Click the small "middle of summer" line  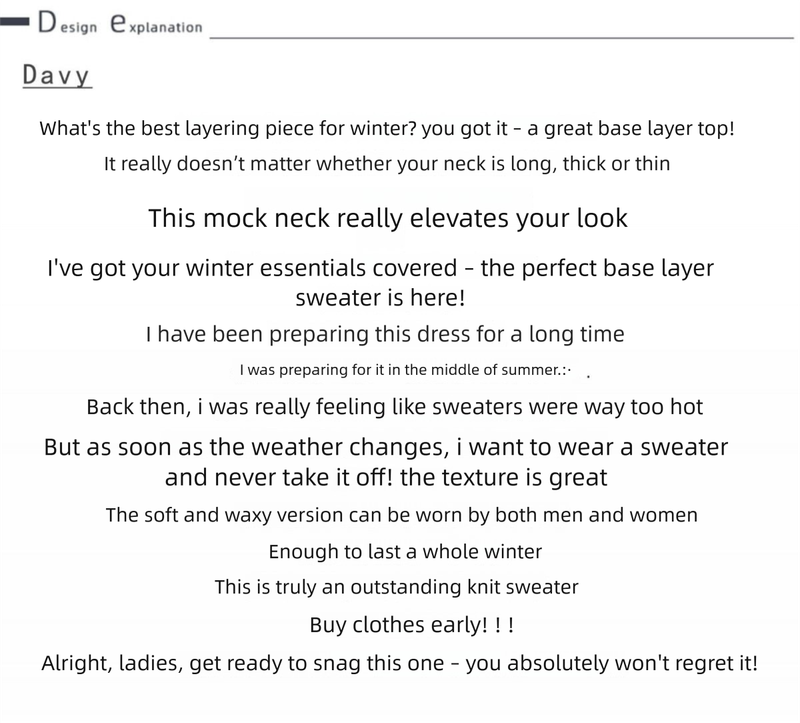coord(405,370)
